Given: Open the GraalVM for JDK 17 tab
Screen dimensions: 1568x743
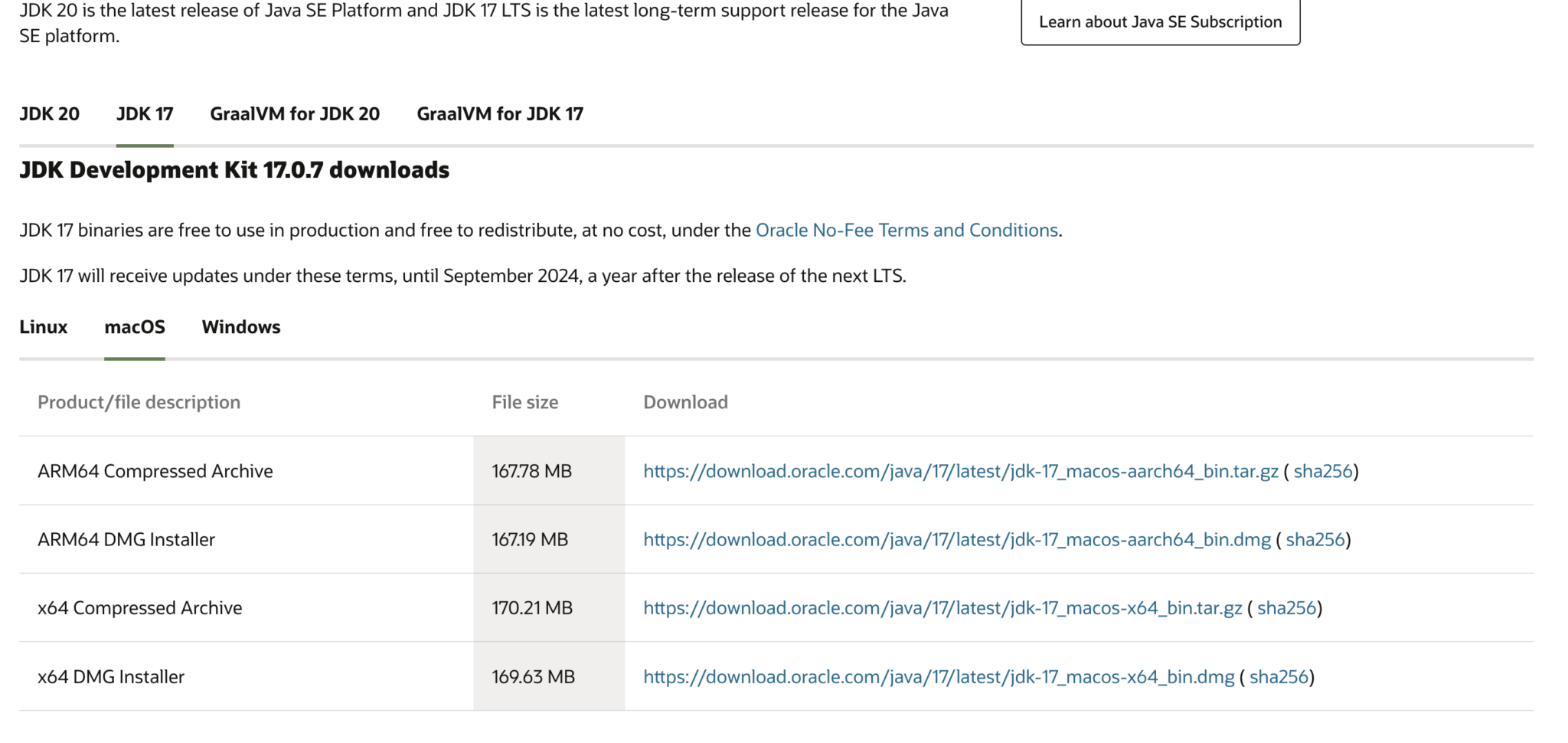Looking at the screenshot, I should coord(498,113).
